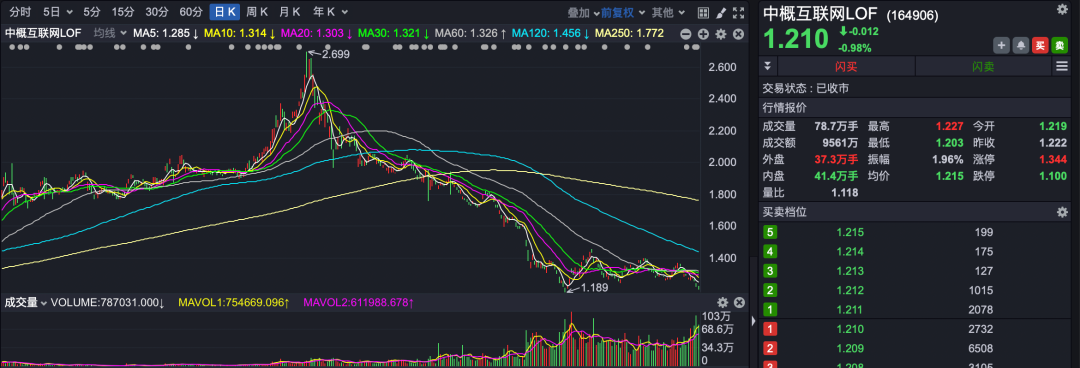Click sell level 4 badge
The width and height of the screenshot is (1080, 368).
tap(771, 252)
